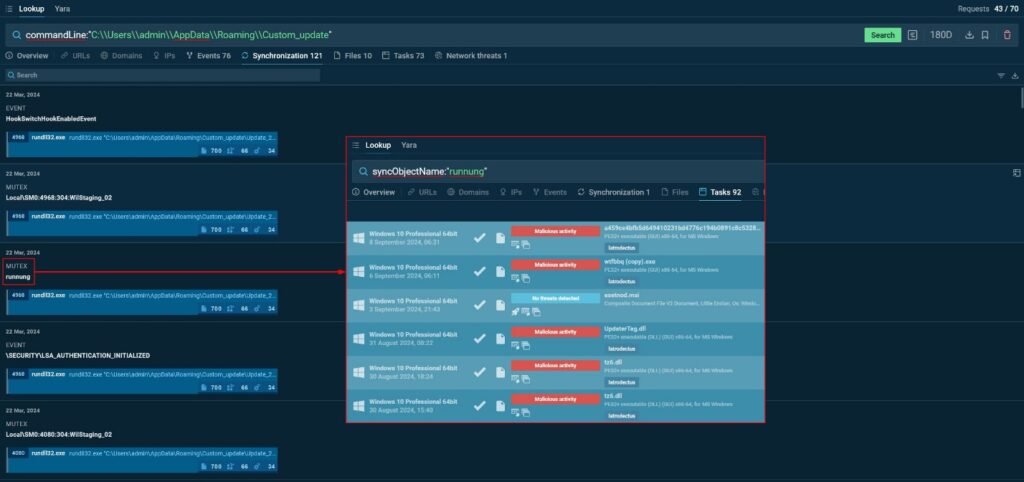Select the Events 76 tab
This screenshot has width=1024, height=482.
coord(208,56)
